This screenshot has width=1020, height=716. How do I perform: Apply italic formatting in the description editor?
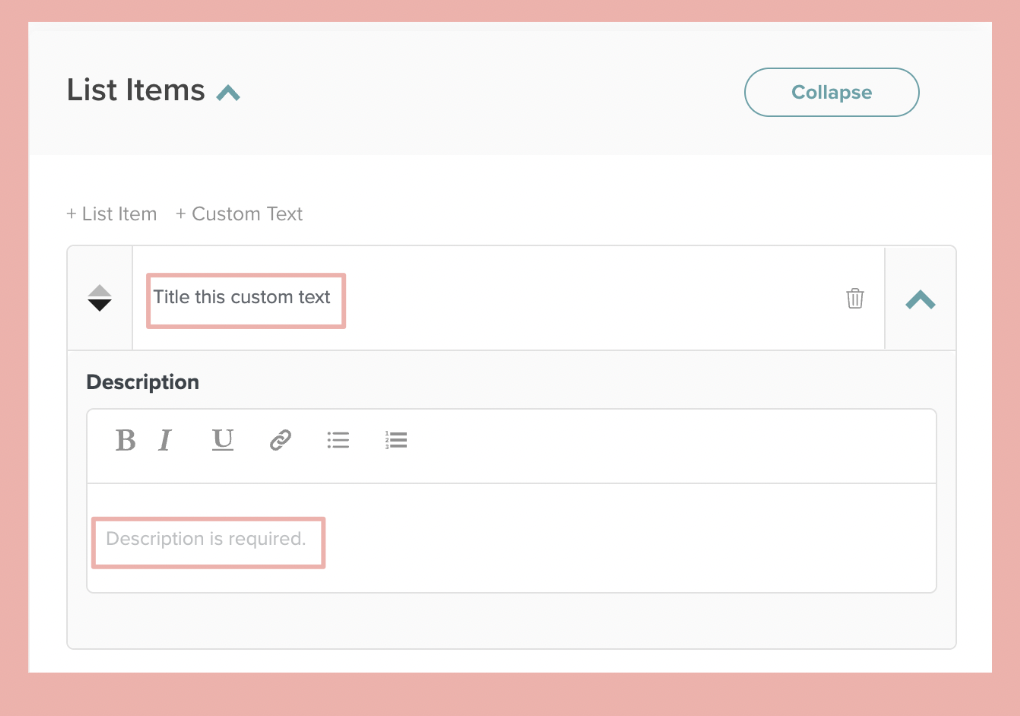[x=165, y=440]
